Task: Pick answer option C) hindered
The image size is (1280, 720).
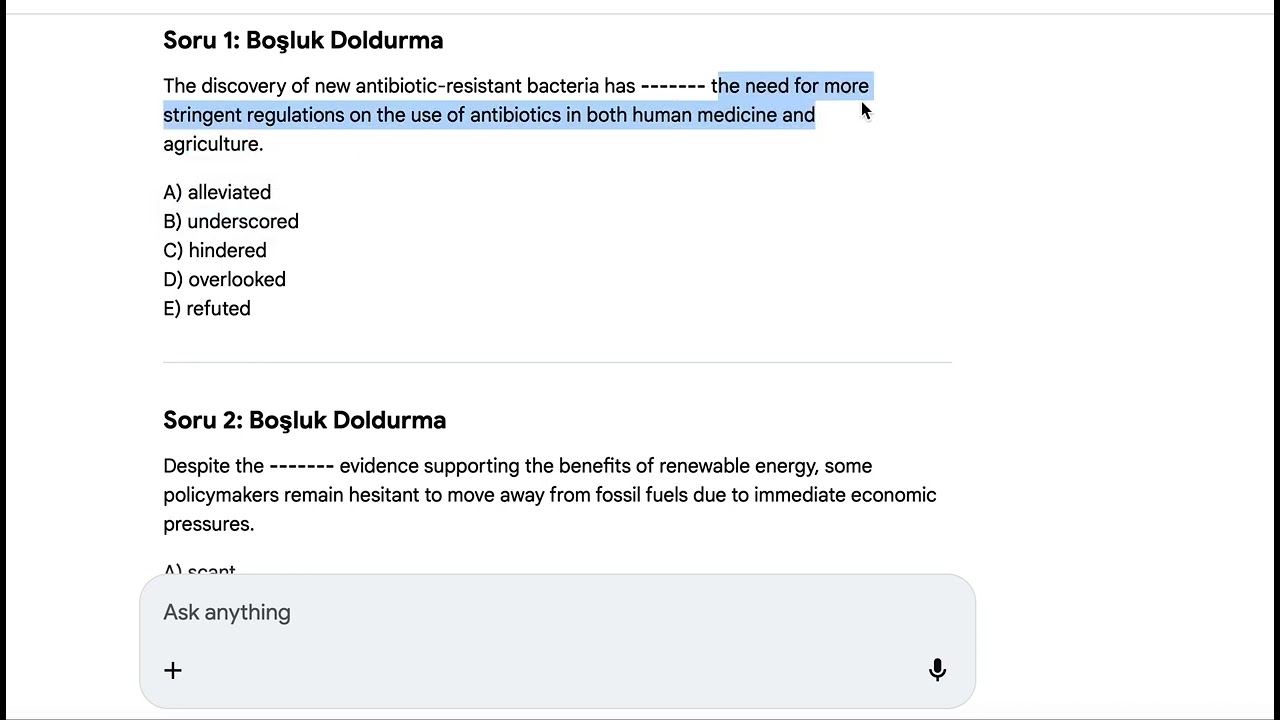Action: tap(215, 250)
